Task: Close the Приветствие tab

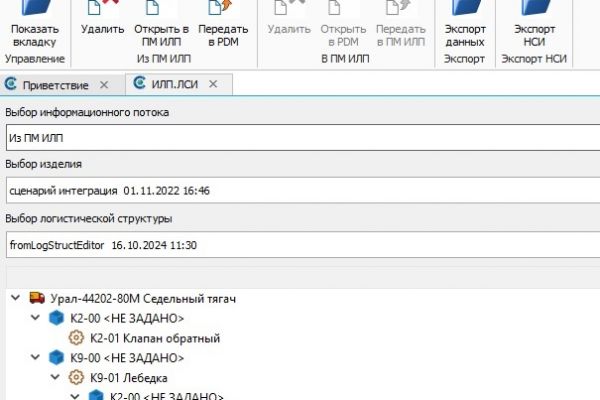Action: (x=104, y=85)
